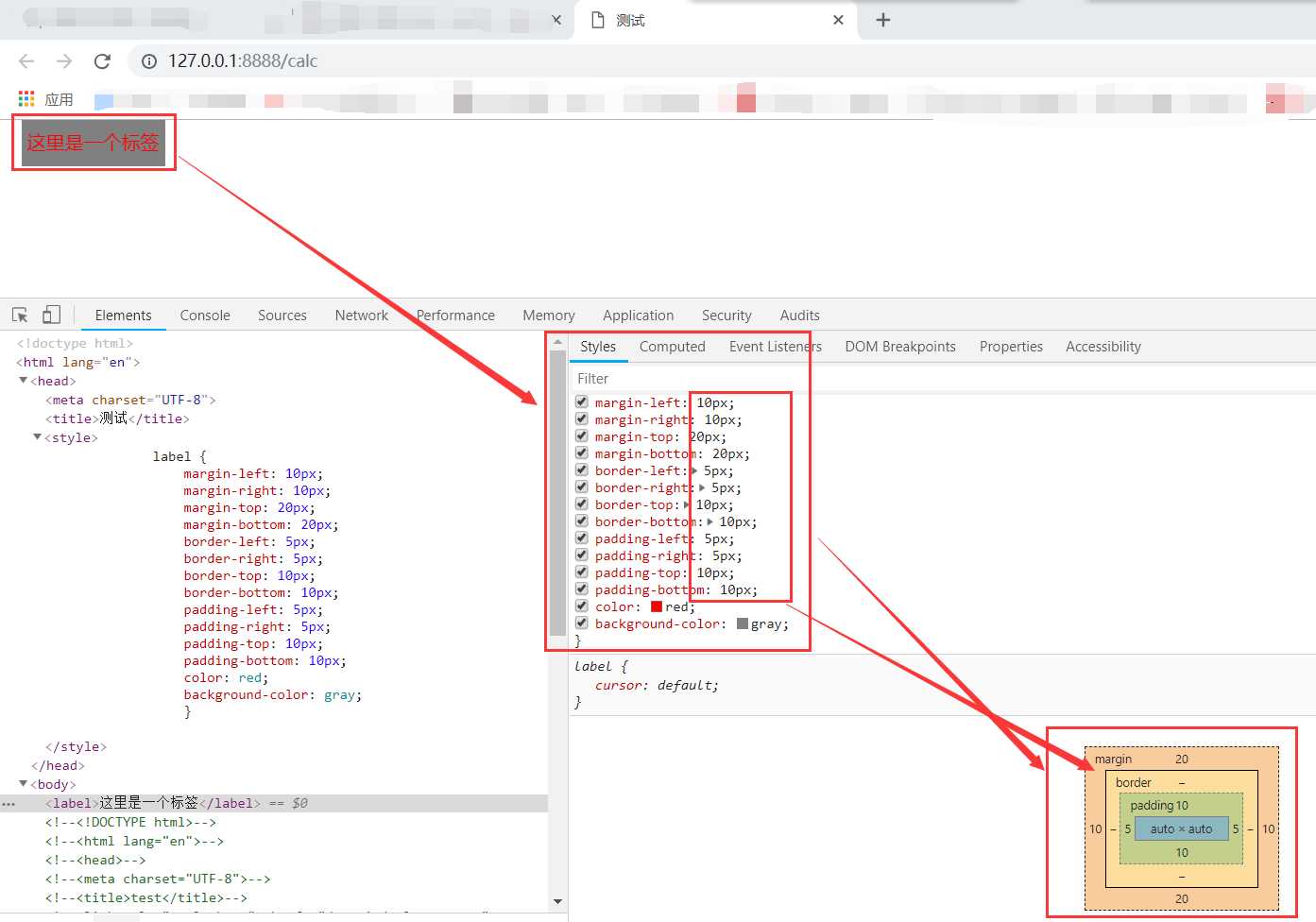Toggle the padding-bottom declaration checkbox
The width and height of the screenshot is (1316, 922).
[582, 589]
